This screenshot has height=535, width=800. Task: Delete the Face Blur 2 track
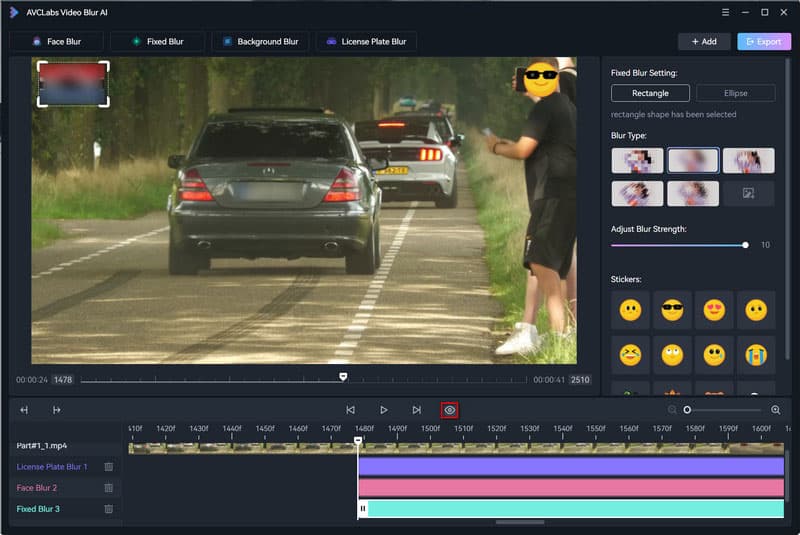[109, 488]
